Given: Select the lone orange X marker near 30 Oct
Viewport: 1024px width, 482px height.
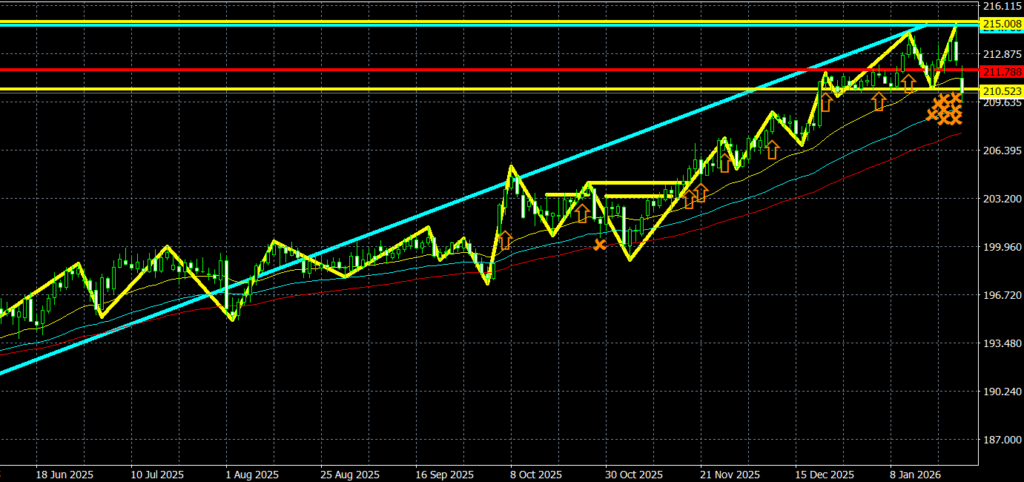Looking at the screenshot, I should 600,244.
